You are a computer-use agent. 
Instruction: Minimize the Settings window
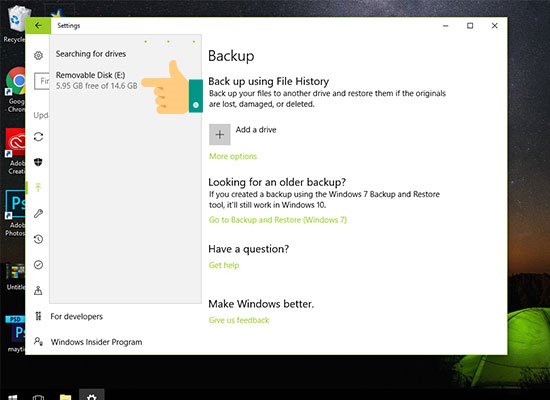pos(445,26)
